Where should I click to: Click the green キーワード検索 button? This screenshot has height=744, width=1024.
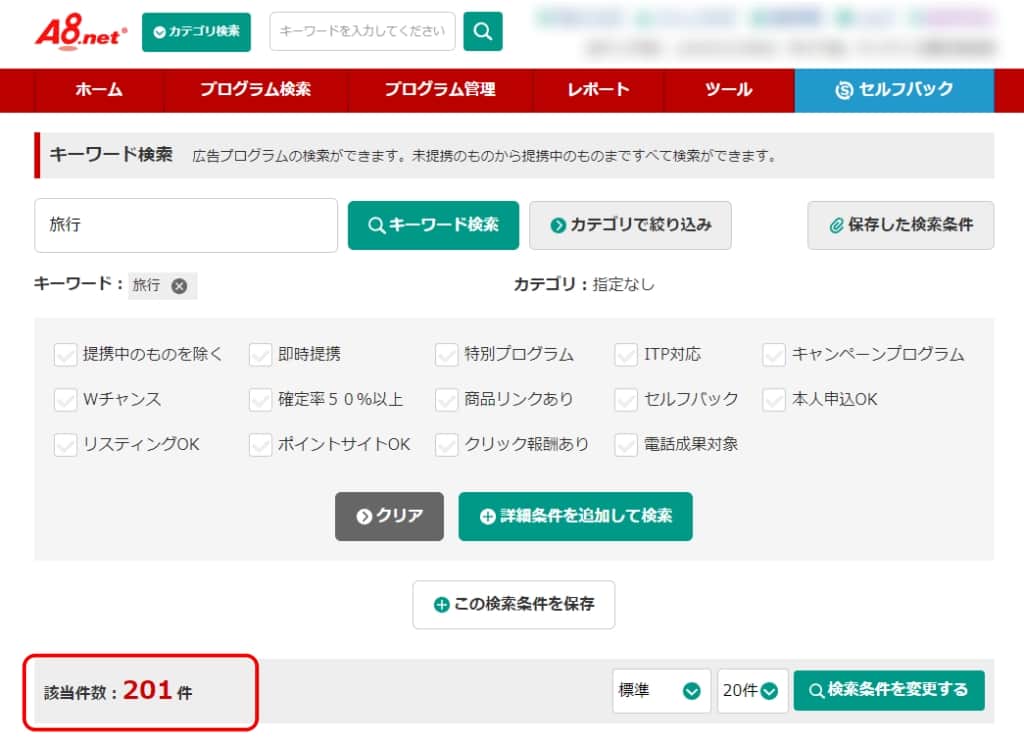coord(433,225)
